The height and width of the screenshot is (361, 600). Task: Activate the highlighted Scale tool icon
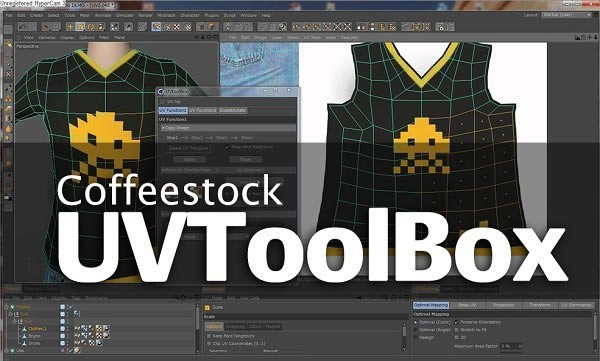tap(80, 27)
